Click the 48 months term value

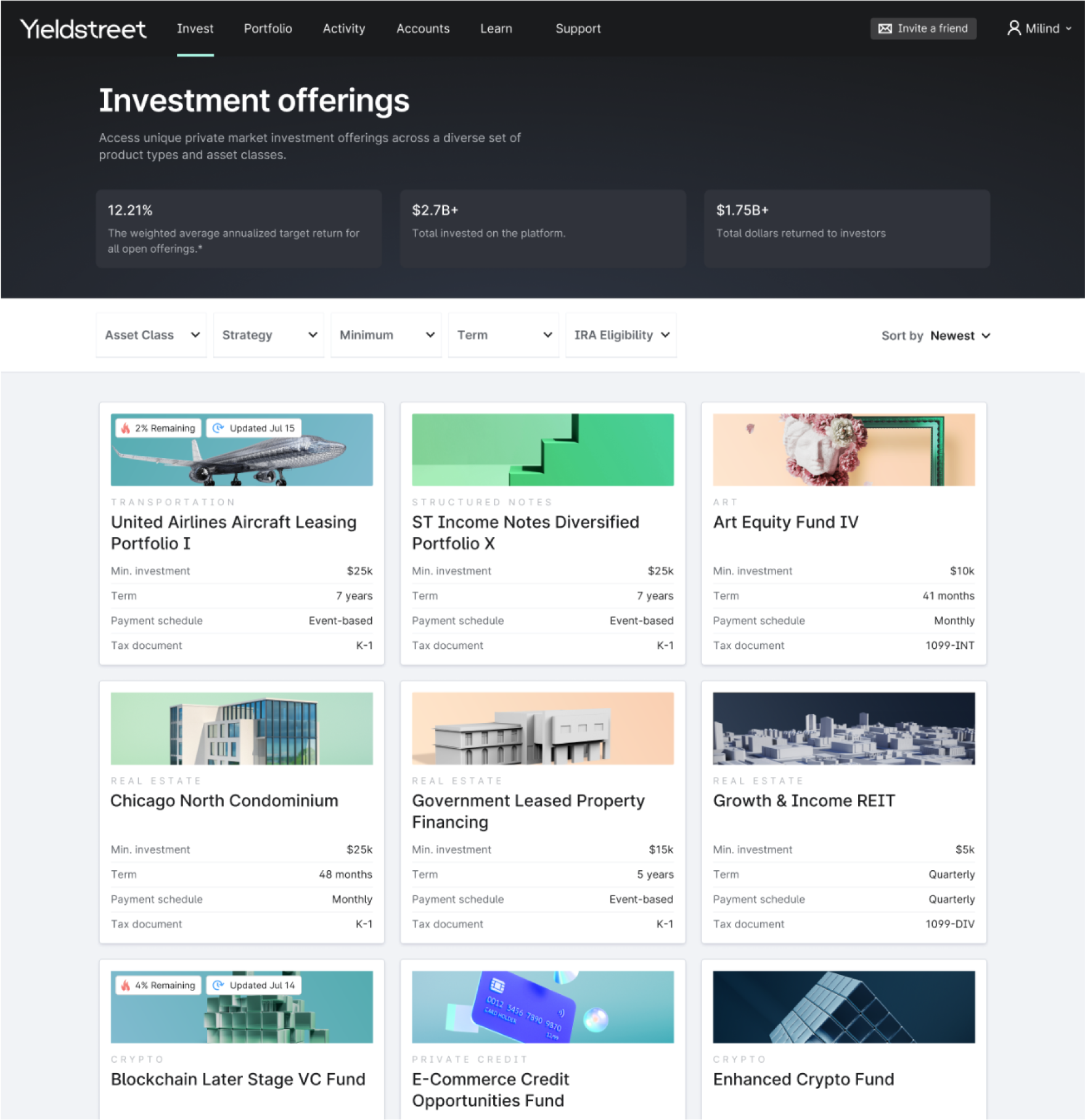pyautogui.click(x=345, y=875)
